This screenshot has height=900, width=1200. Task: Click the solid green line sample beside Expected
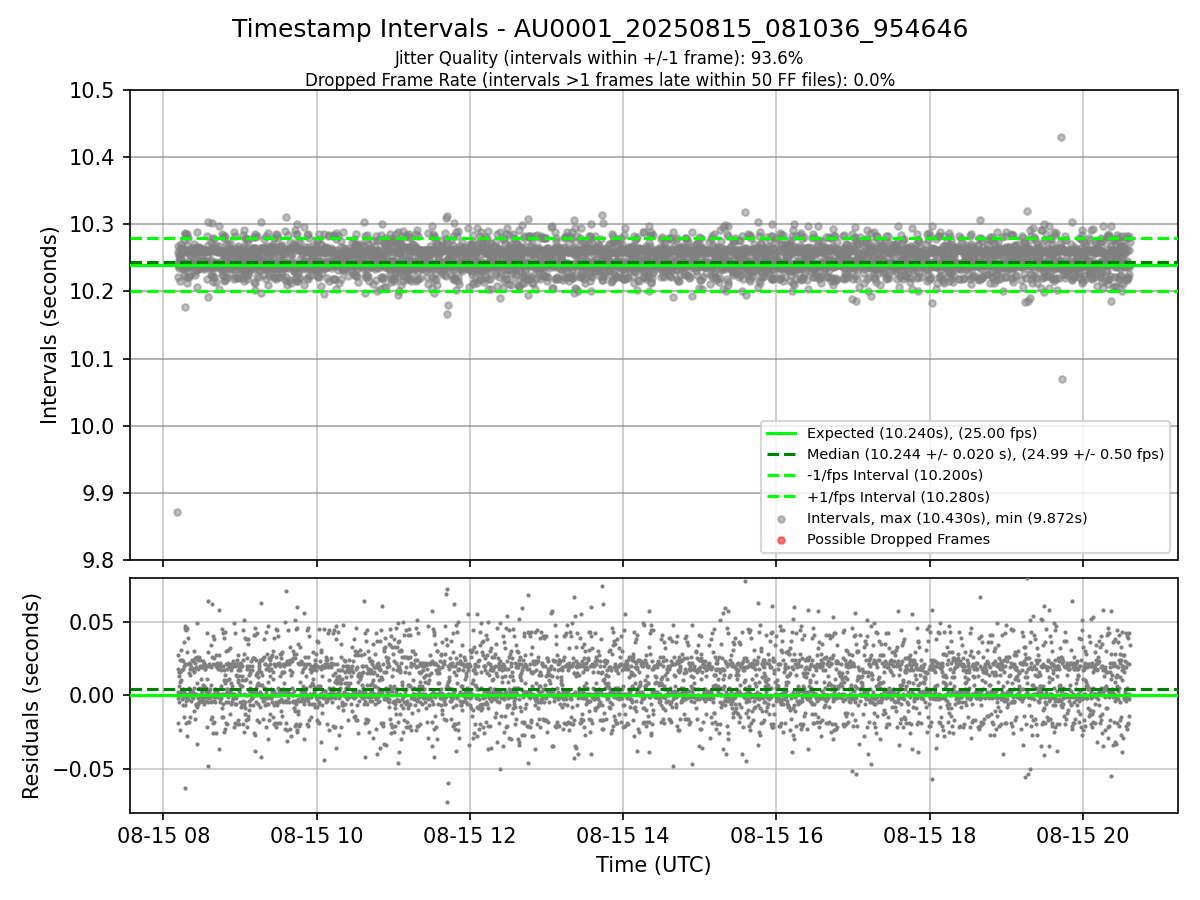(782, 433)
